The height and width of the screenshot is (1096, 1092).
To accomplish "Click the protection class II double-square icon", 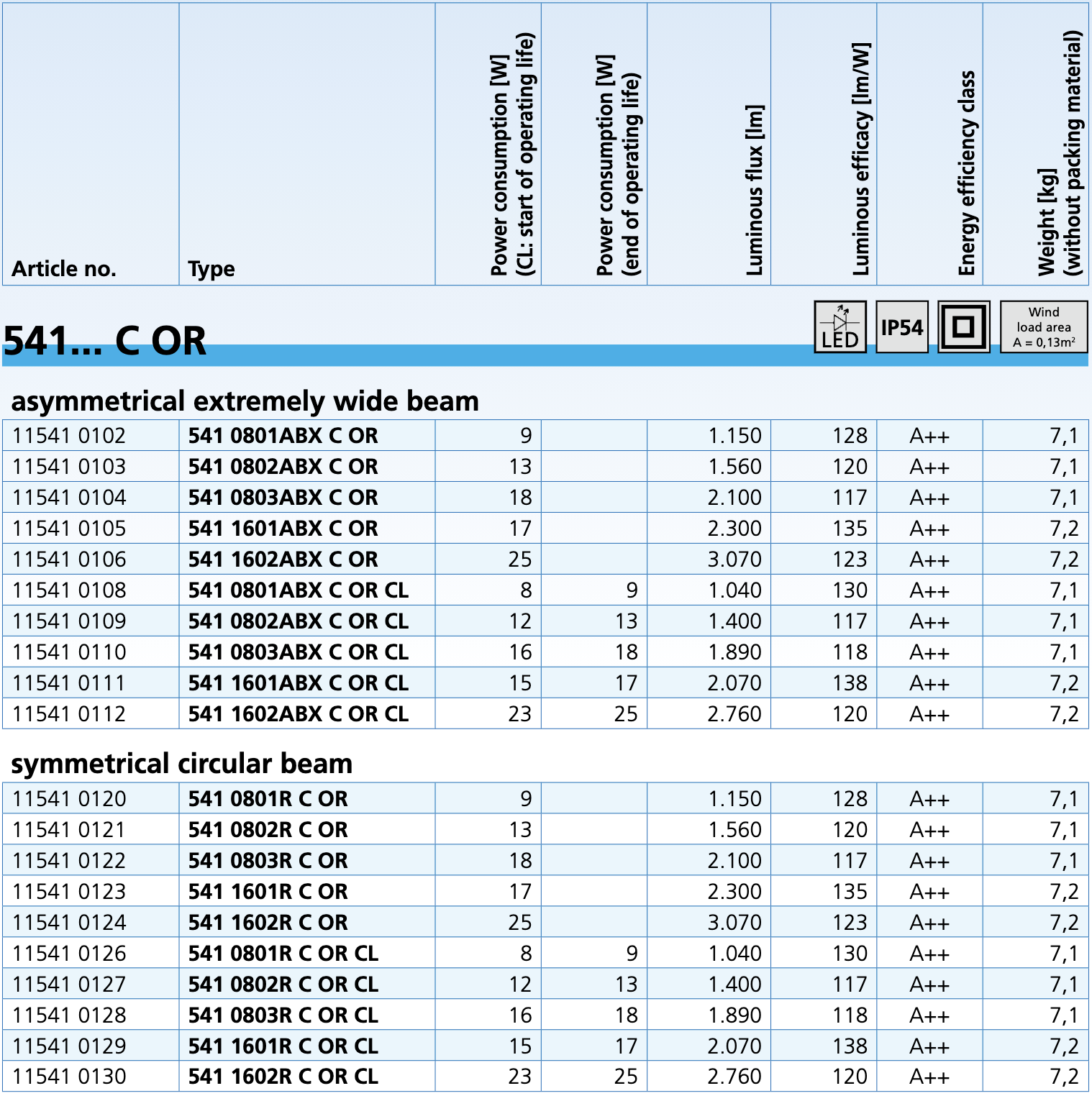I will (x=964, y=327).
